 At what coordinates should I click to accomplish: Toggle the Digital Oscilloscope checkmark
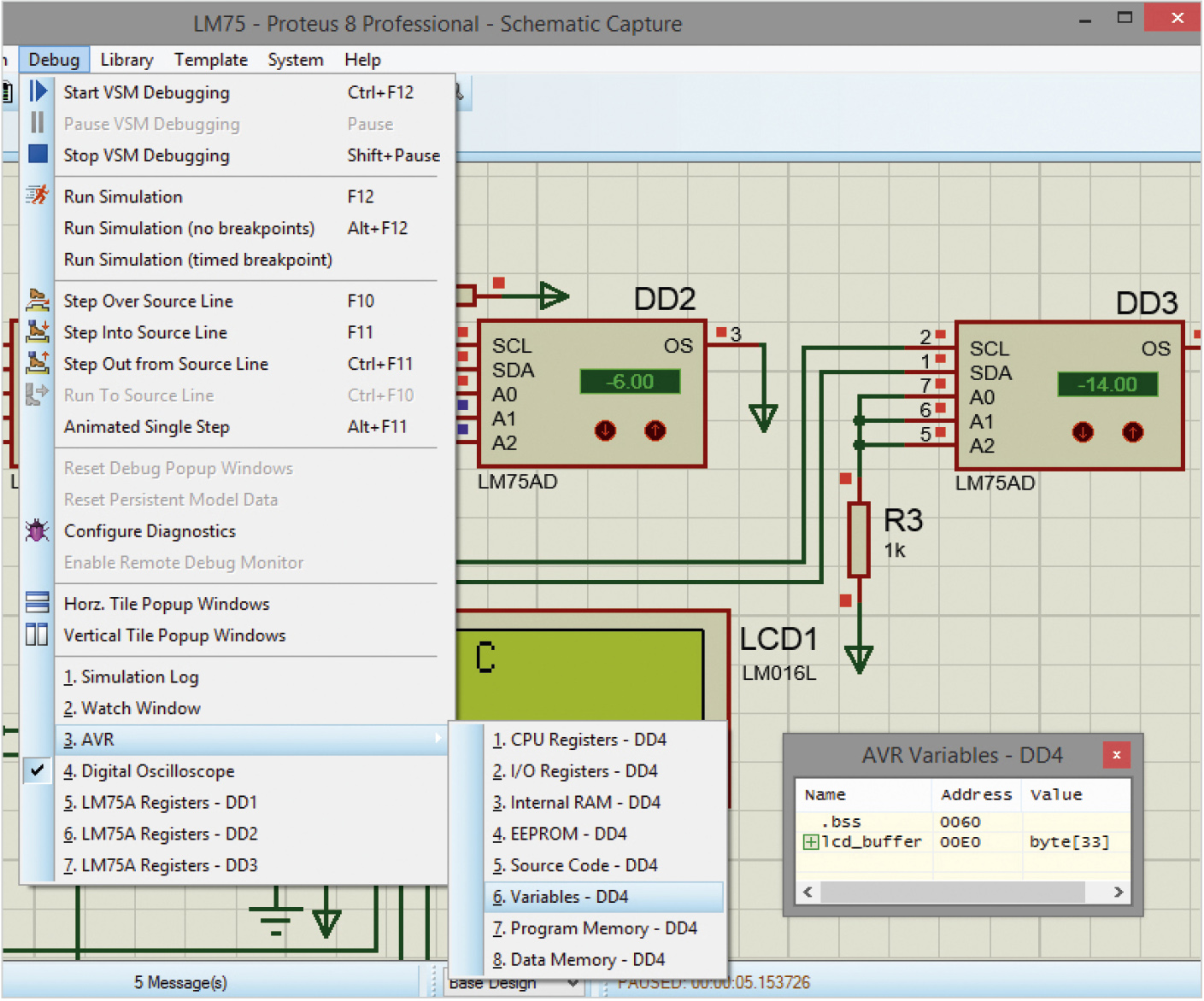coord(38,770)
